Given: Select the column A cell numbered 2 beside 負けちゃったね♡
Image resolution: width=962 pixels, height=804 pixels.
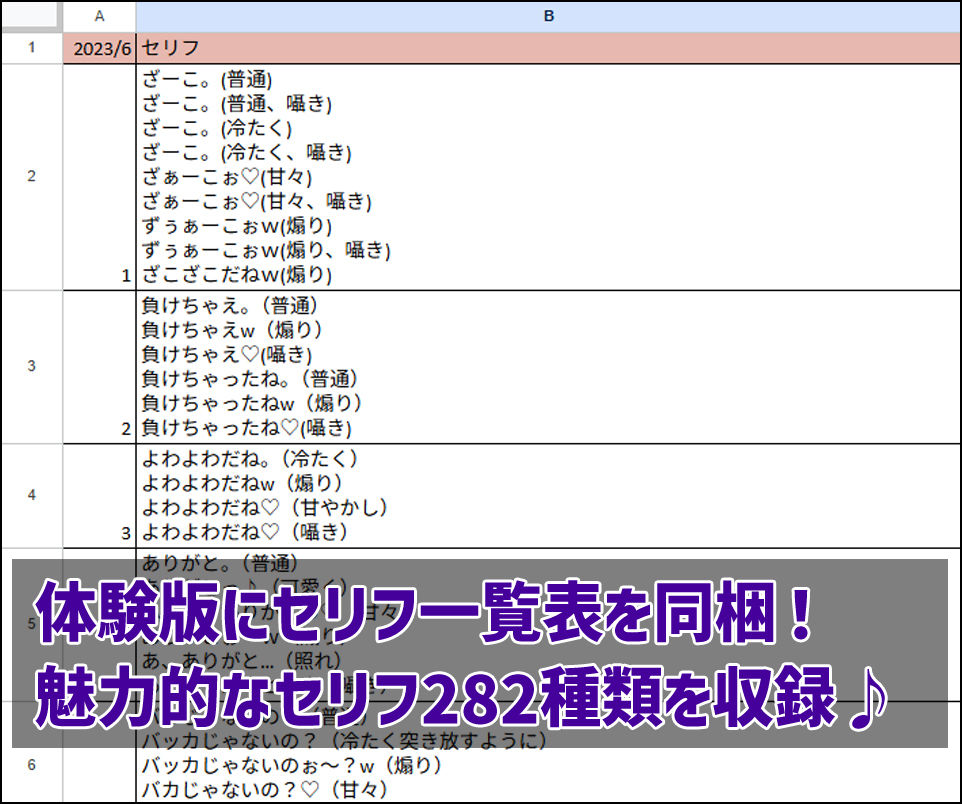Looking at the screenshot, I should point(99,366).
